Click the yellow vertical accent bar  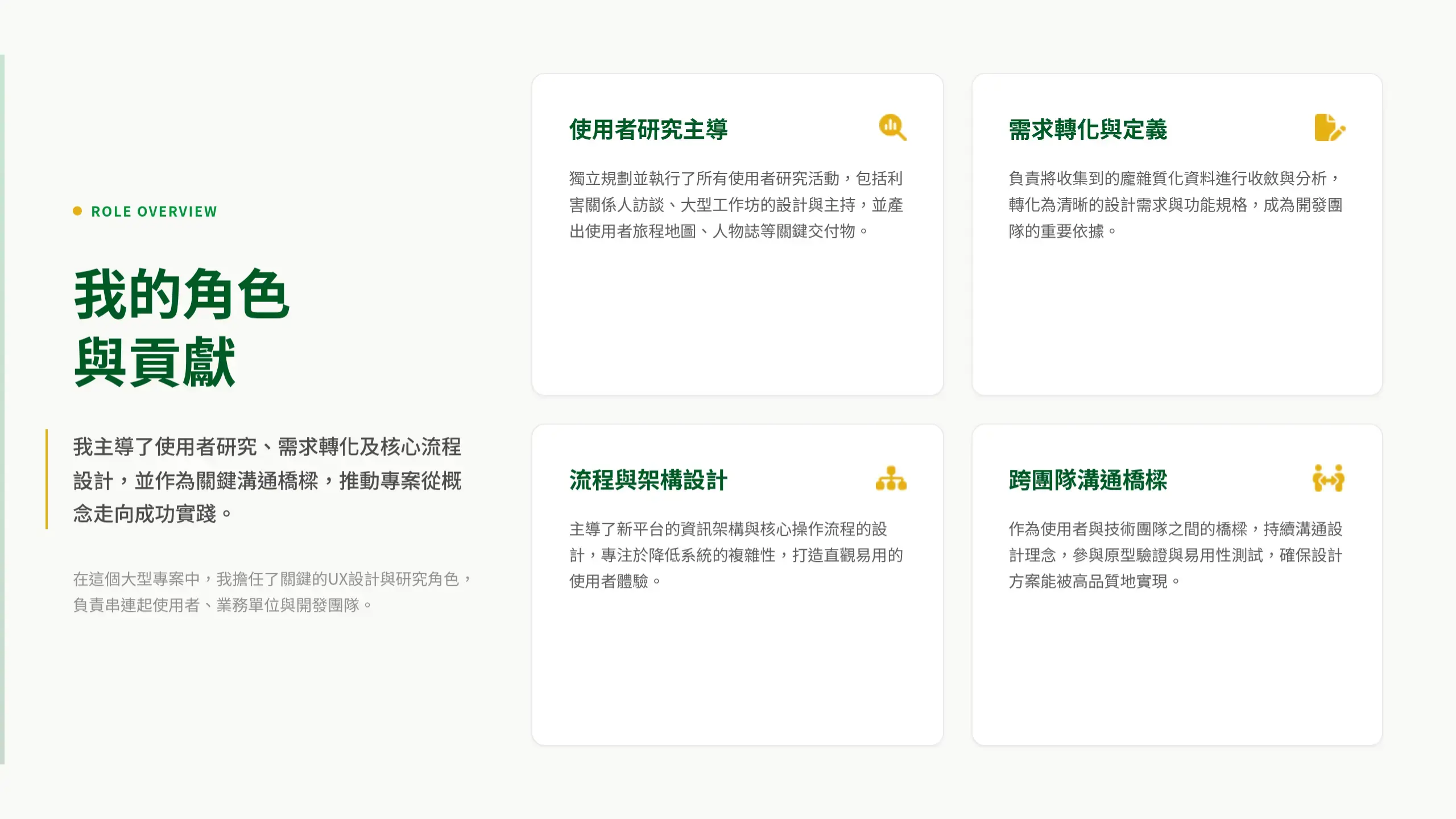point(47,479)
